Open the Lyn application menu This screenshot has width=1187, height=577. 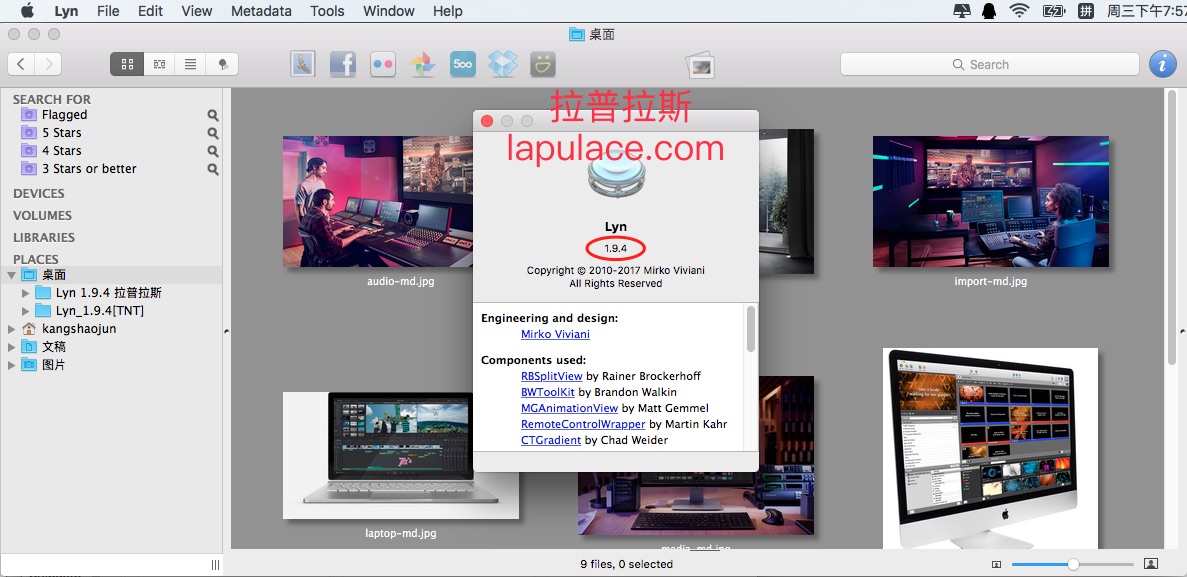click(66, 11)
